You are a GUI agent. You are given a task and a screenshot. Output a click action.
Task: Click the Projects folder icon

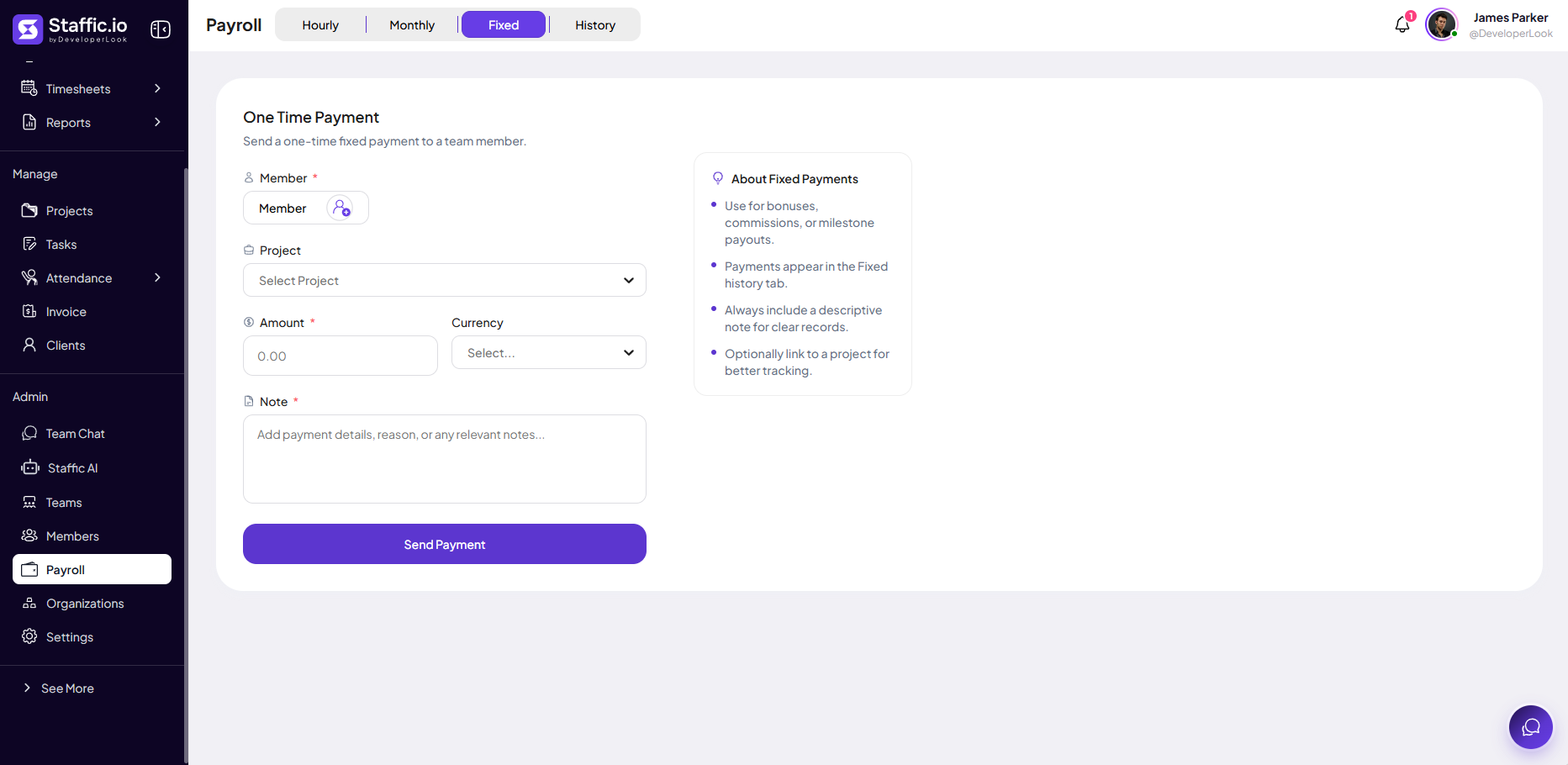(x=29, y=210)
